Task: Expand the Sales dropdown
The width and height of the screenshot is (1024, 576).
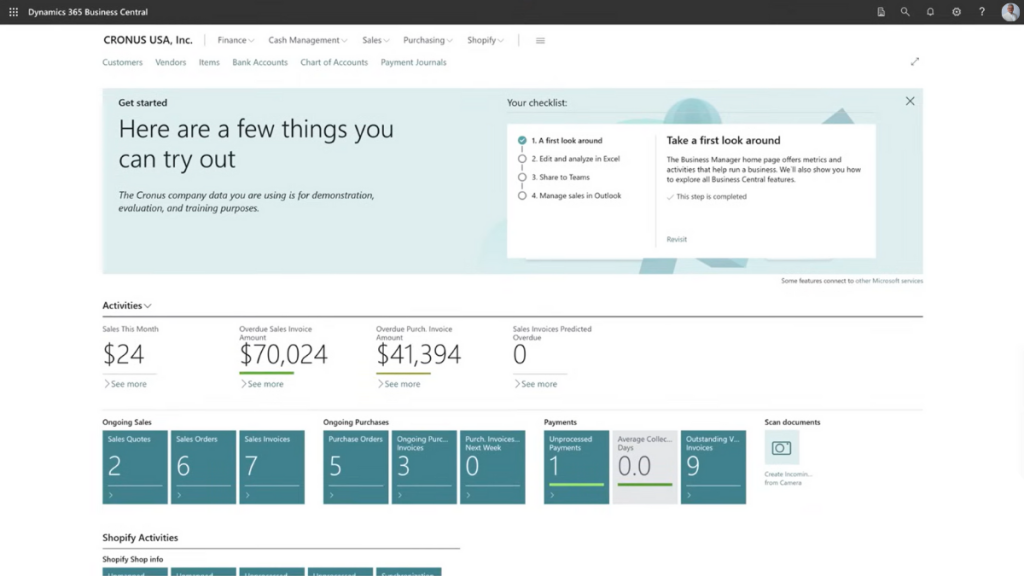Action: 374,40
